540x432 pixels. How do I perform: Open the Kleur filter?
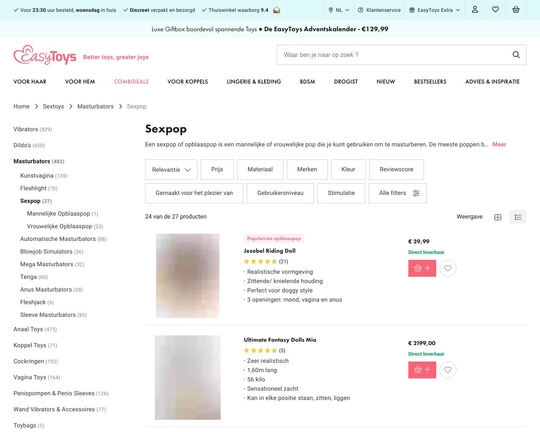point(348,169)
